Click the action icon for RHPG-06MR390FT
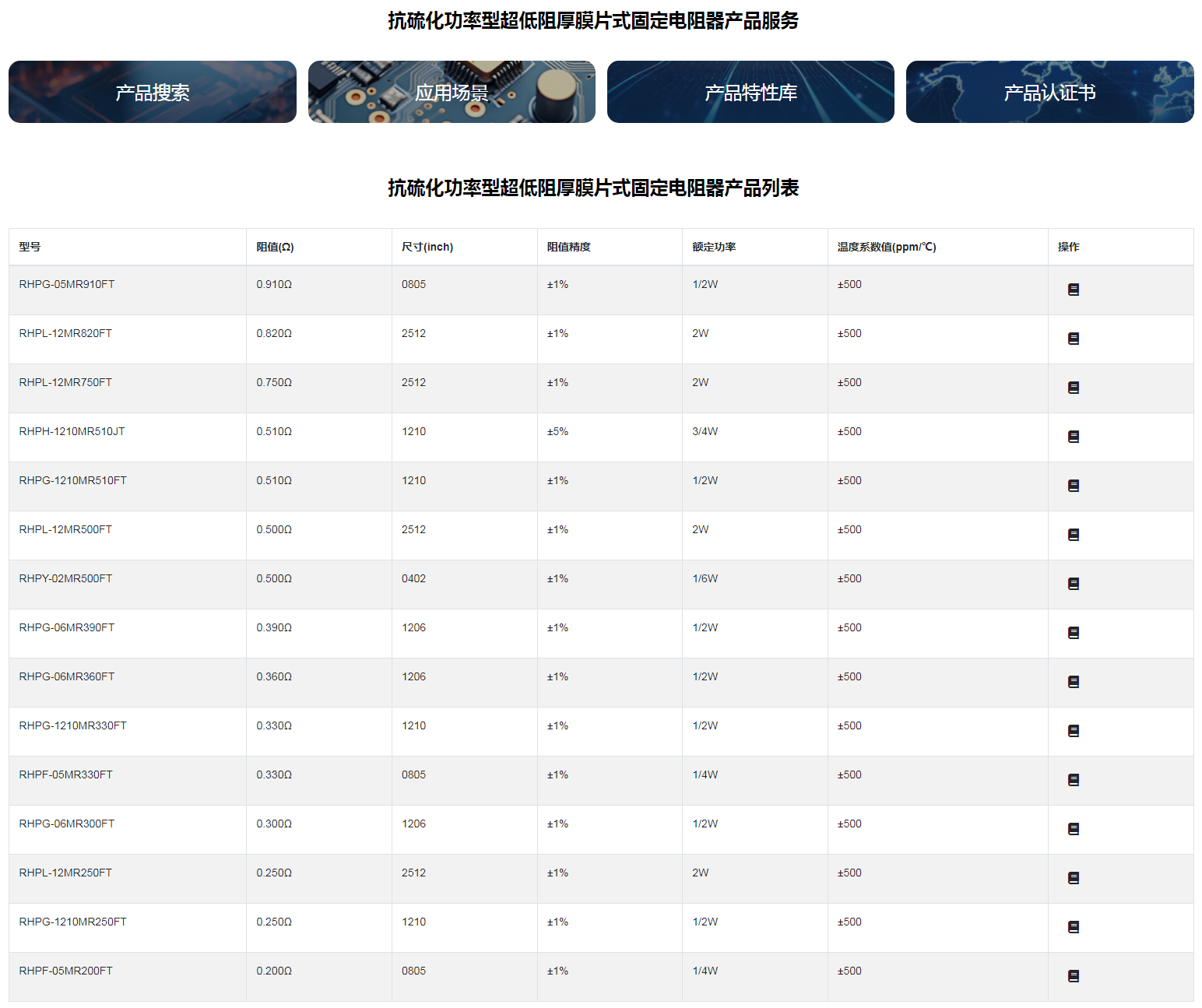 (1073, 633)
